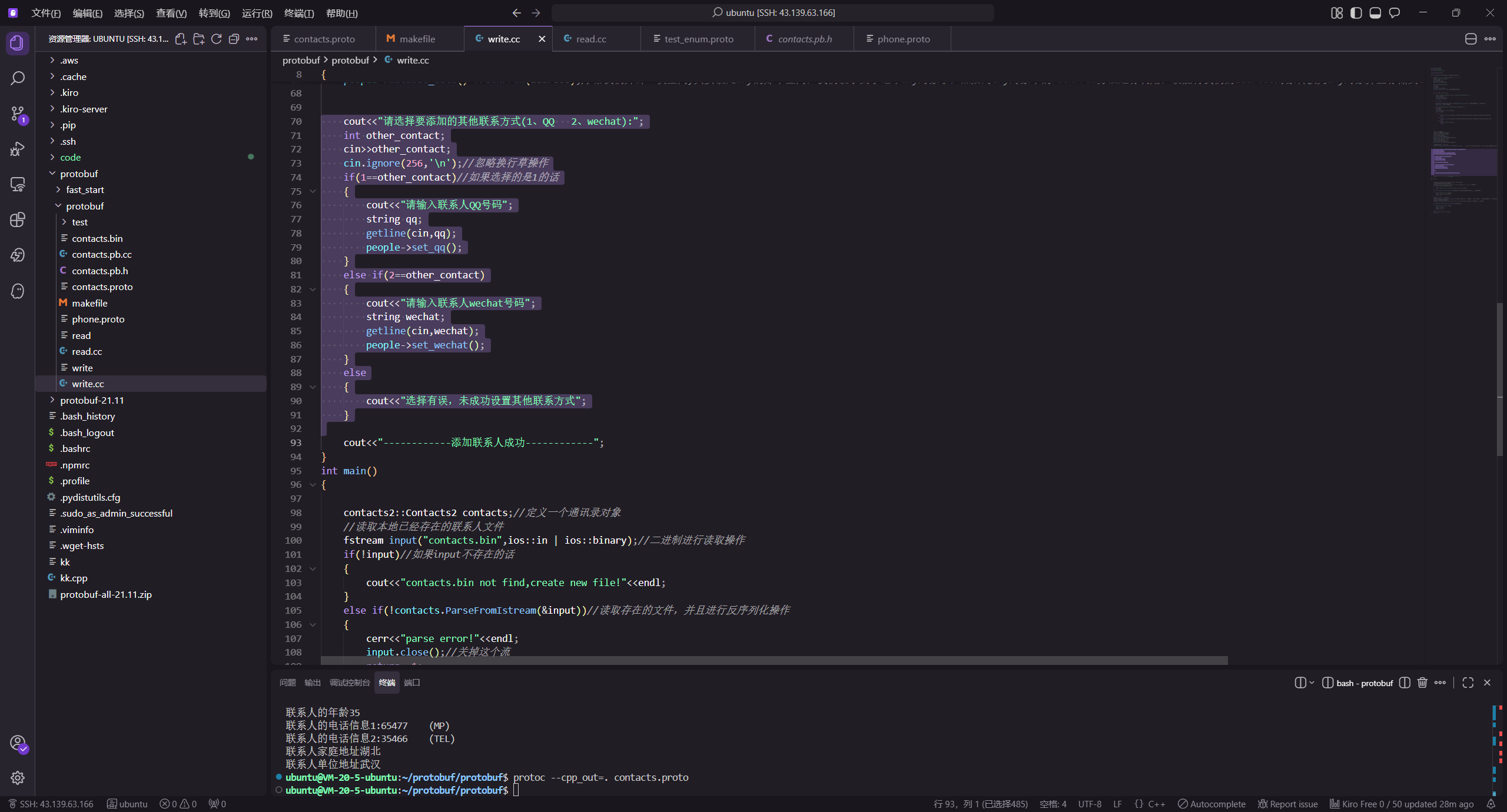Open Source Control view with badge
1507x812 pixels.
[x=18, y=114]
